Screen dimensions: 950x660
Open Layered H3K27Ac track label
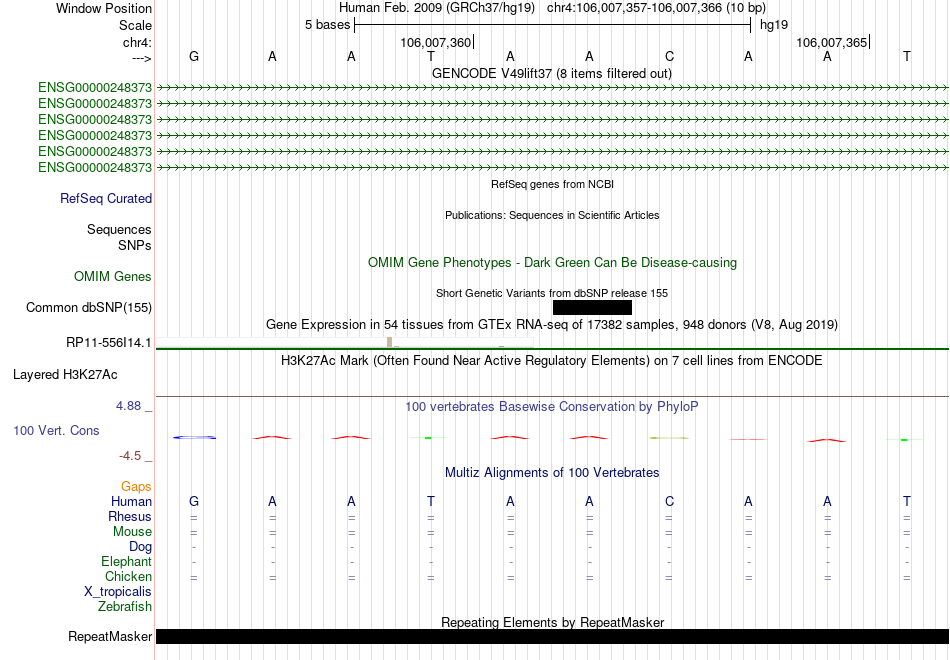coord(65,375)
